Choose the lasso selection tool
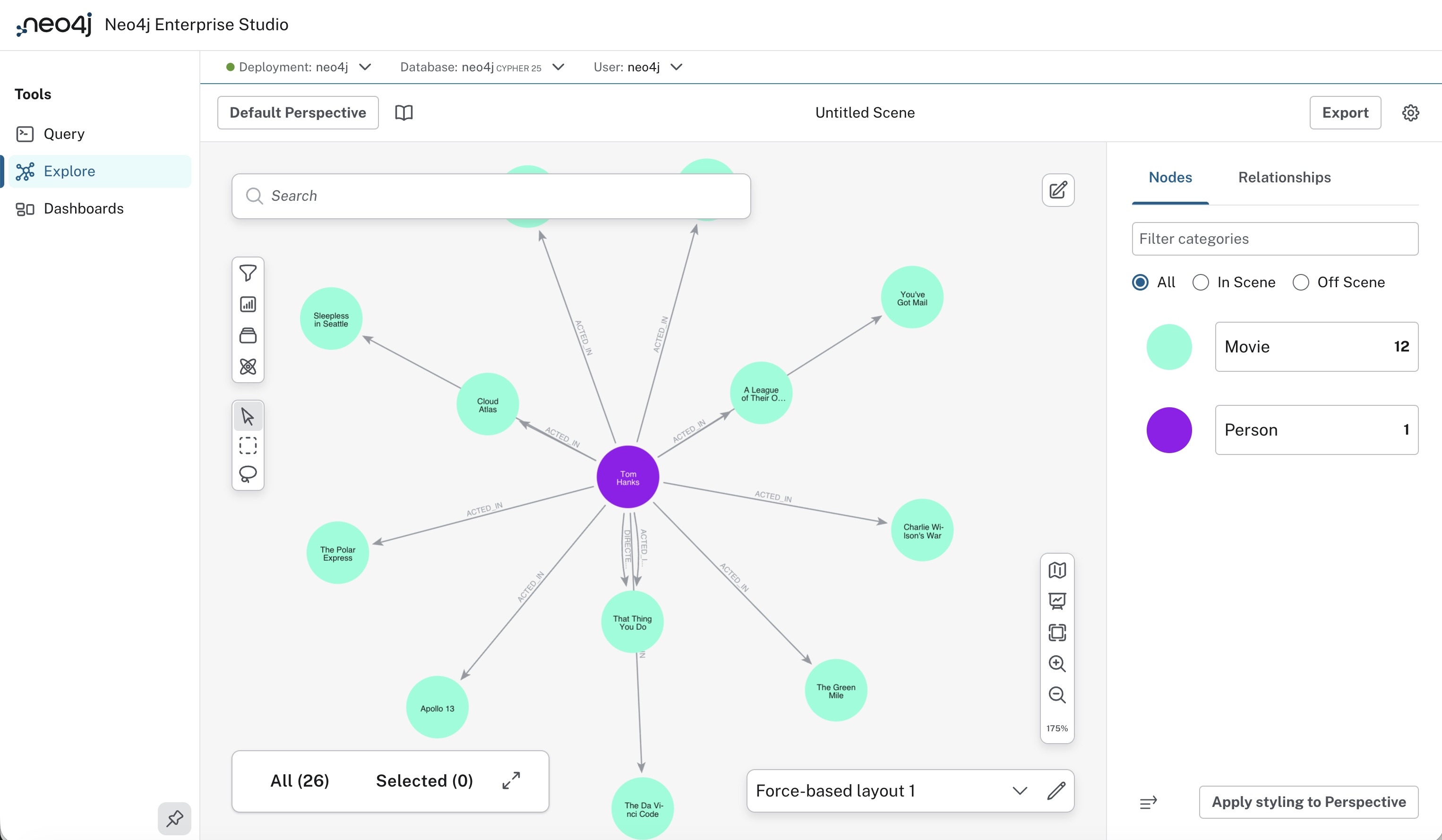The image size is (1442, 840). pyautogui.click(x=248, y=474)
